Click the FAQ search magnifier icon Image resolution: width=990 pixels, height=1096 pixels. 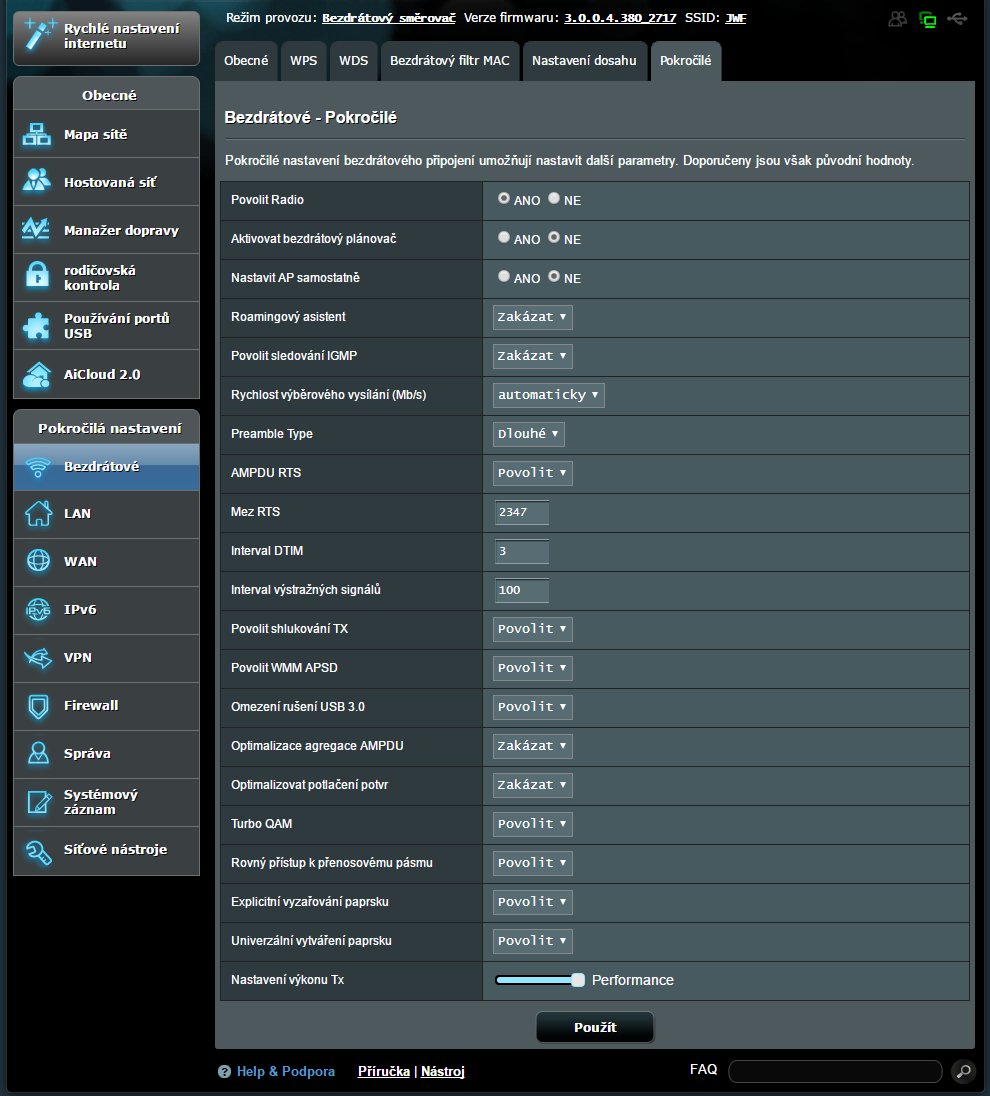click(963, 1071)
